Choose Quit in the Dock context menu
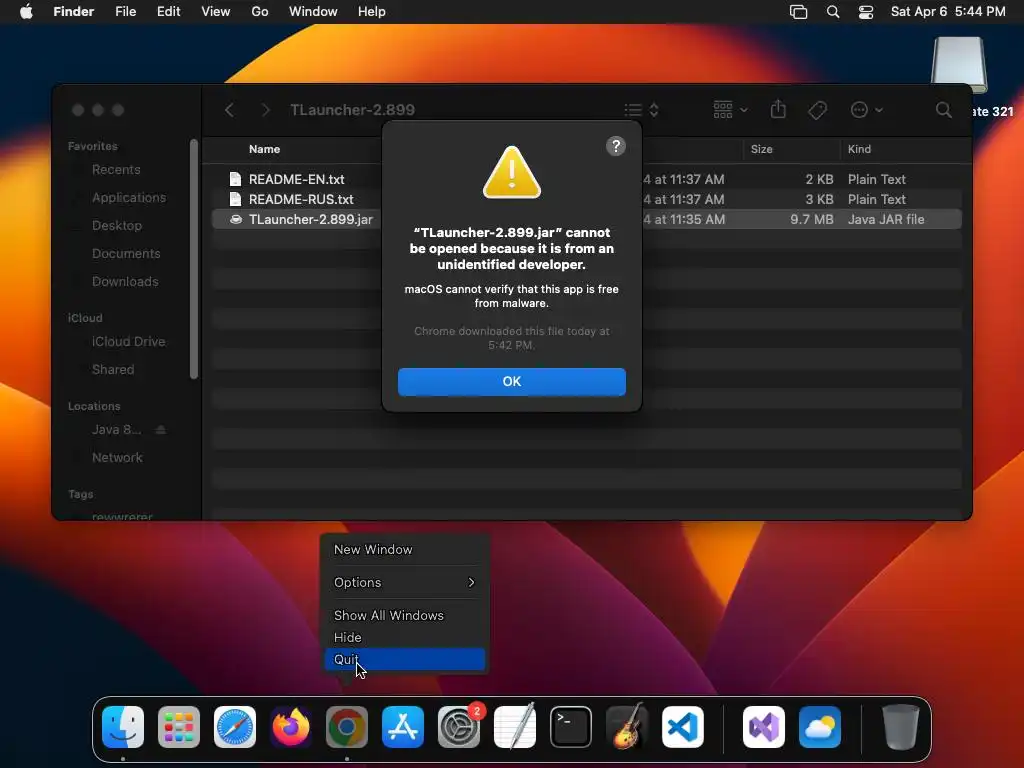1024x768 pixels. [x=405, y=660]
